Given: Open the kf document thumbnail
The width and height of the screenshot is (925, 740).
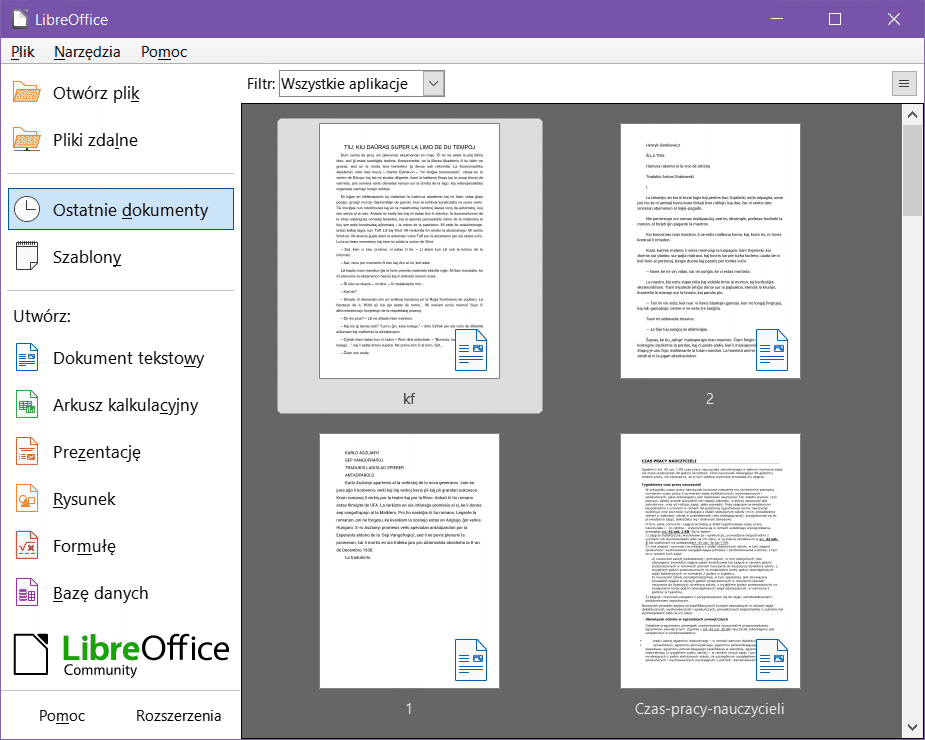Looking at the screenshot, I should coord(409,251).
